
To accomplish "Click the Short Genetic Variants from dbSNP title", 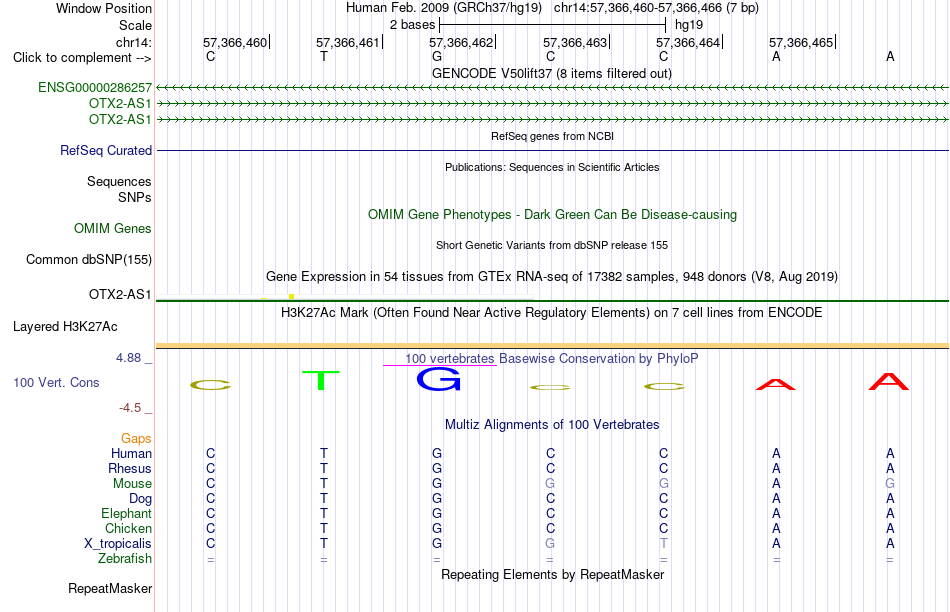I will [x=552, y=245].
